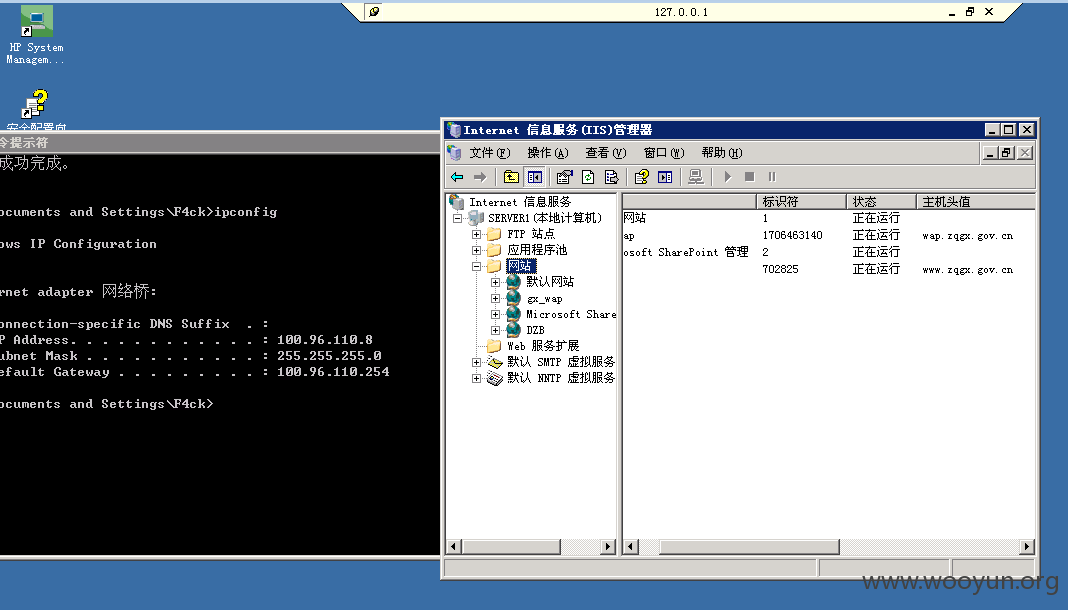The height and width of the screenshot is (610, 1068).
Task: Select list row with identifier 702825
Action: coord(828,270)
